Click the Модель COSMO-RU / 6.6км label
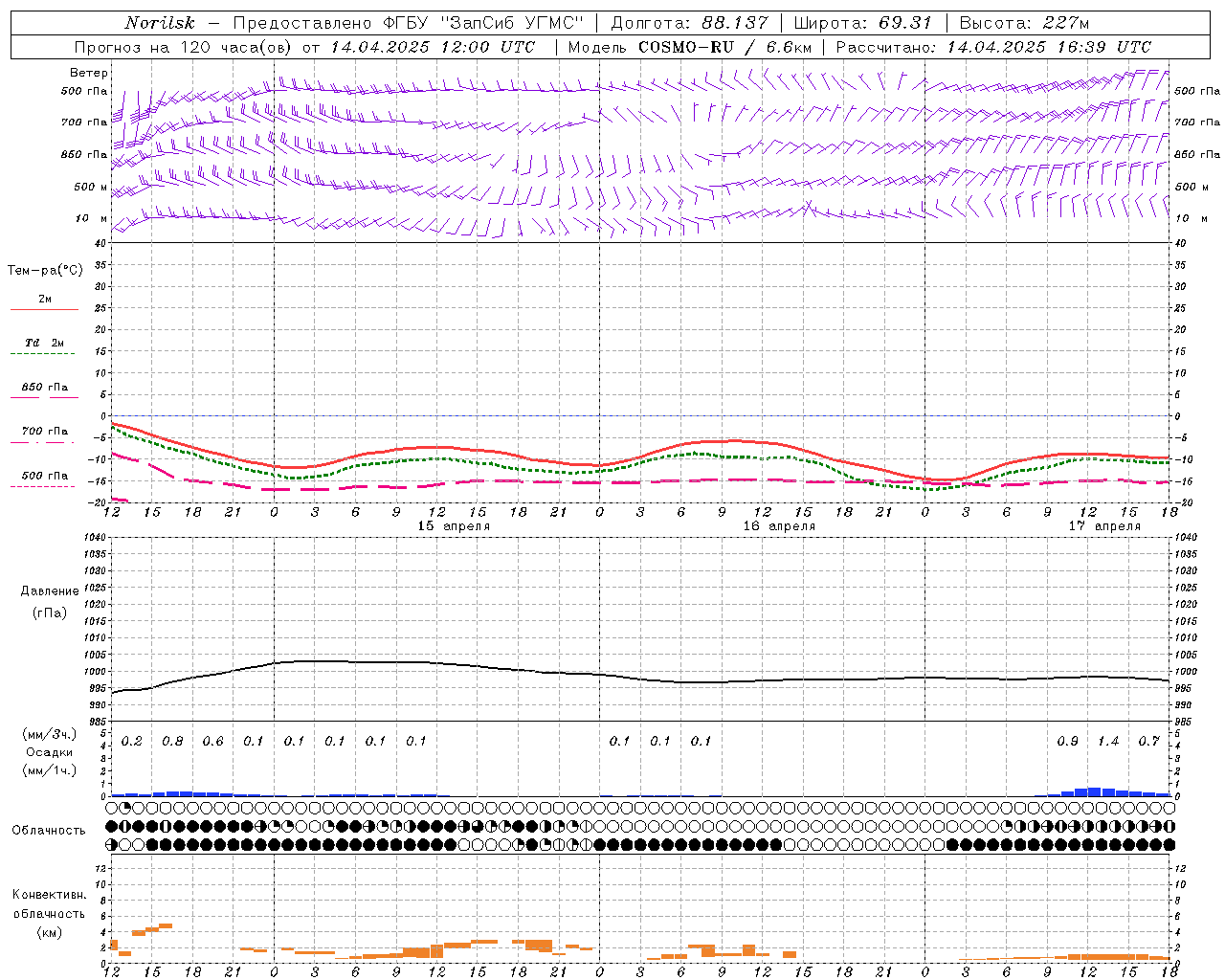 (x=690, y=47)
